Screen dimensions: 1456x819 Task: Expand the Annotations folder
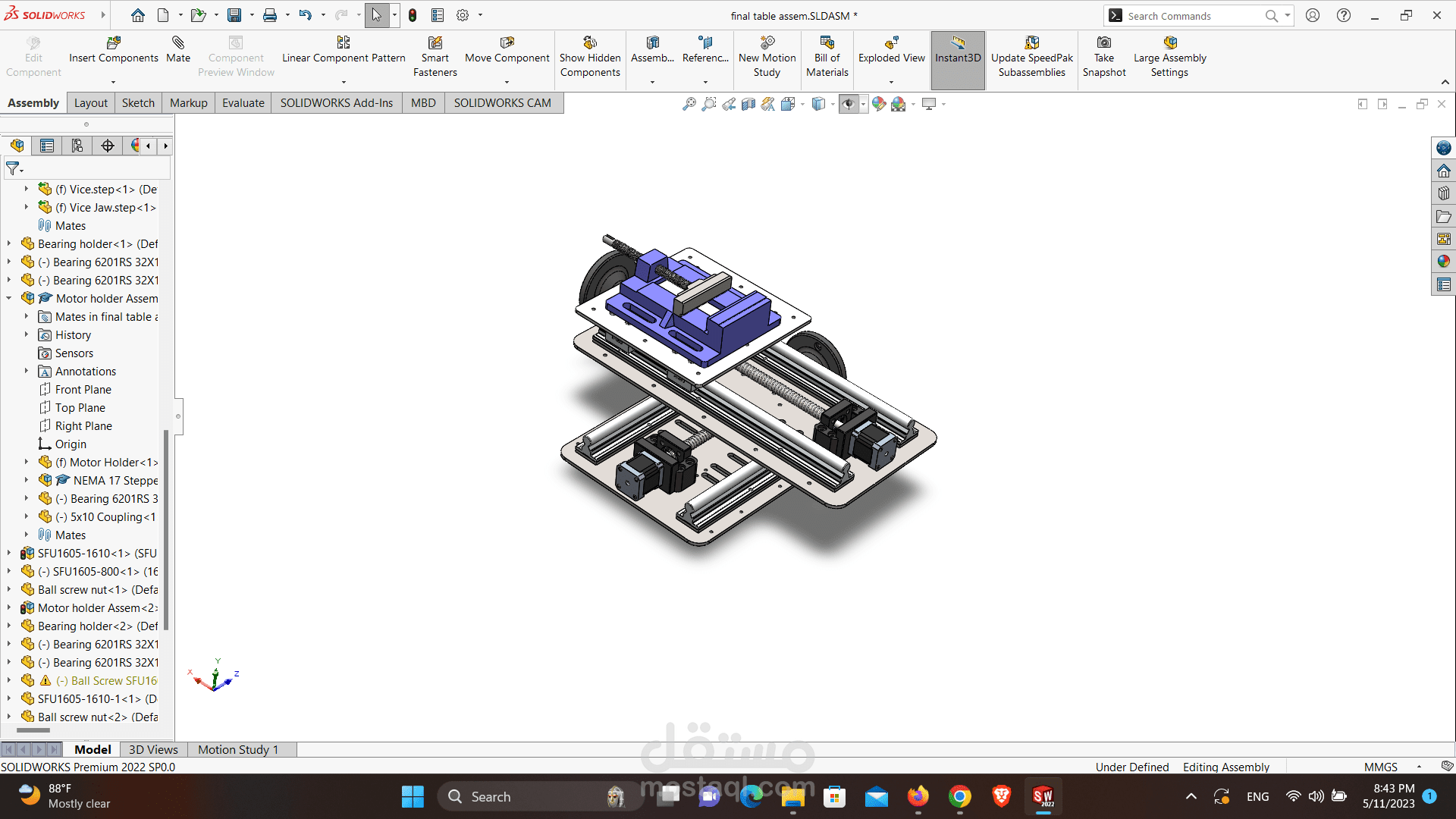26,371
